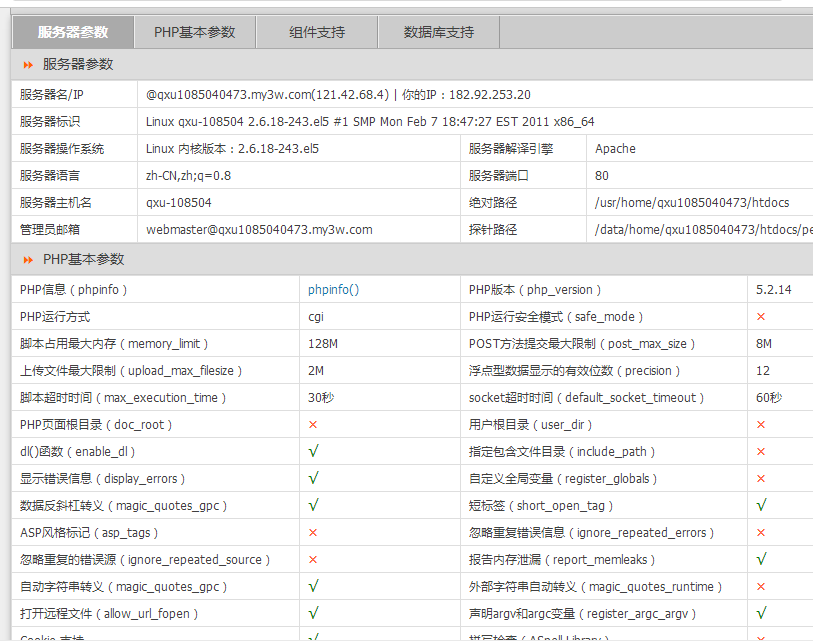Click the display_errors check mark icon
Viewport: 813px width, 641px height.
pos(313,479)
